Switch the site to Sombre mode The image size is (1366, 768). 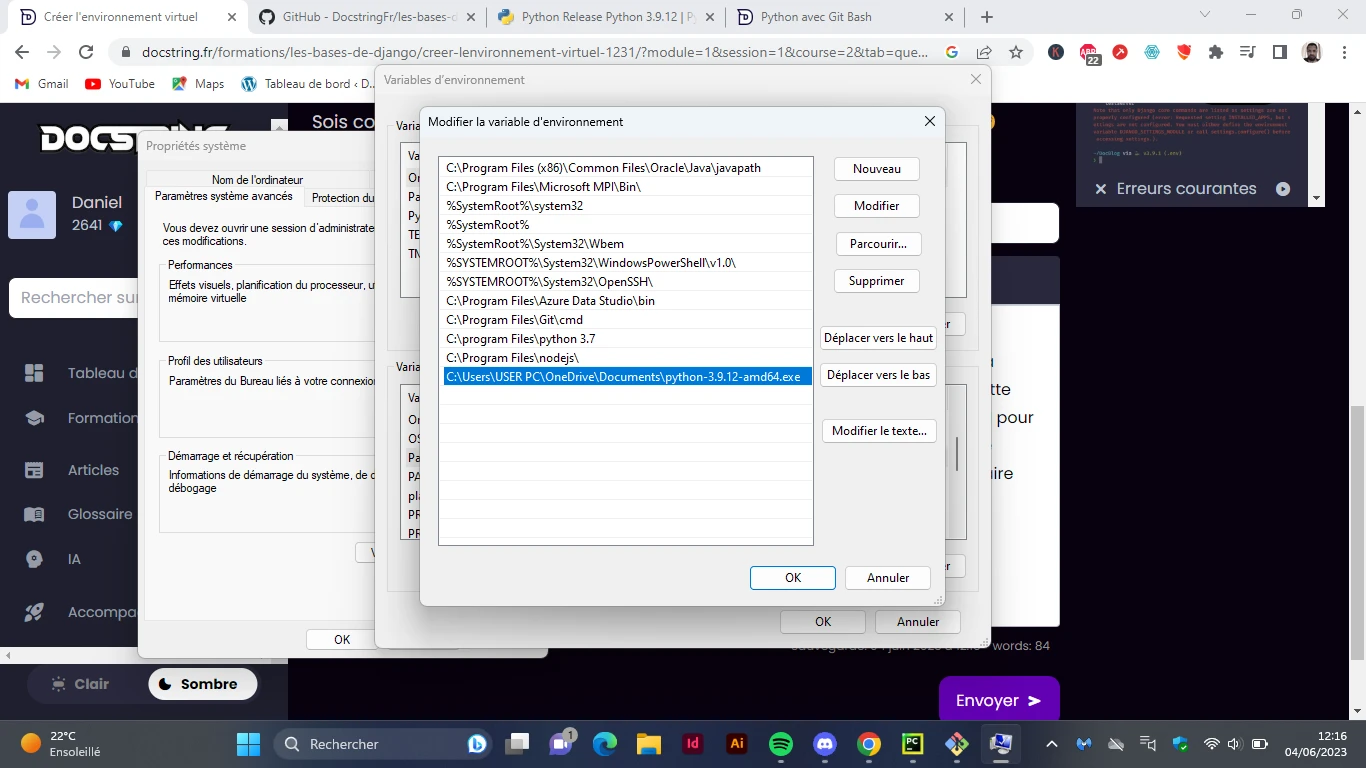click(x=203, y=684)
